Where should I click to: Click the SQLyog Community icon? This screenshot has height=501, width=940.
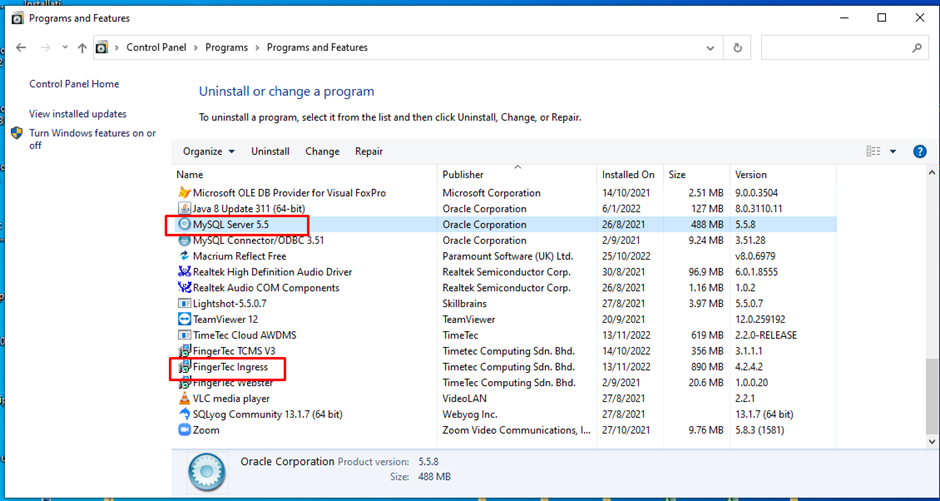coord(184,414)
